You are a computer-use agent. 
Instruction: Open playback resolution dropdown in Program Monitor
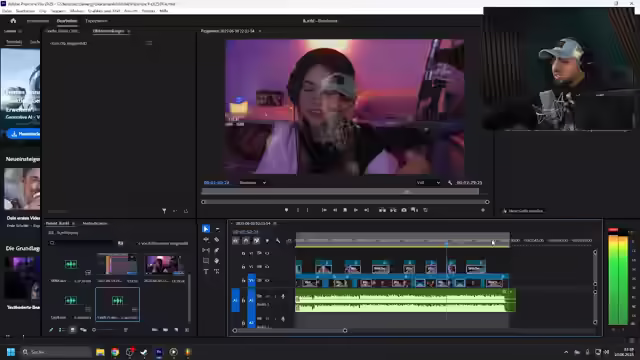428,182
